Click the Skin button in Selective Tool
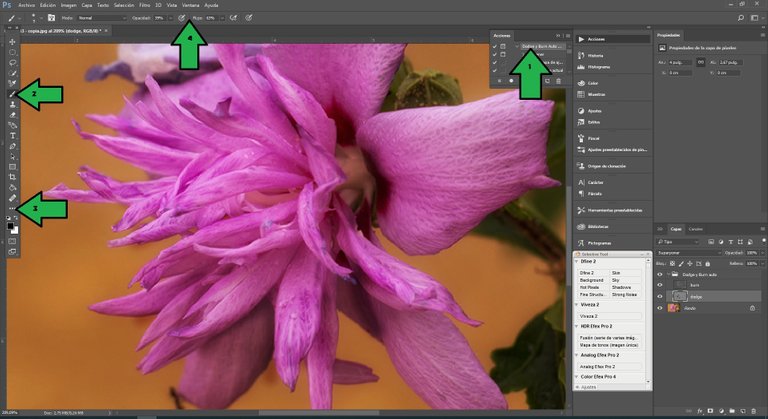Image resolution: width=768 pixels, height=419 pixels. pyautogui.click(x=625, y=272)
